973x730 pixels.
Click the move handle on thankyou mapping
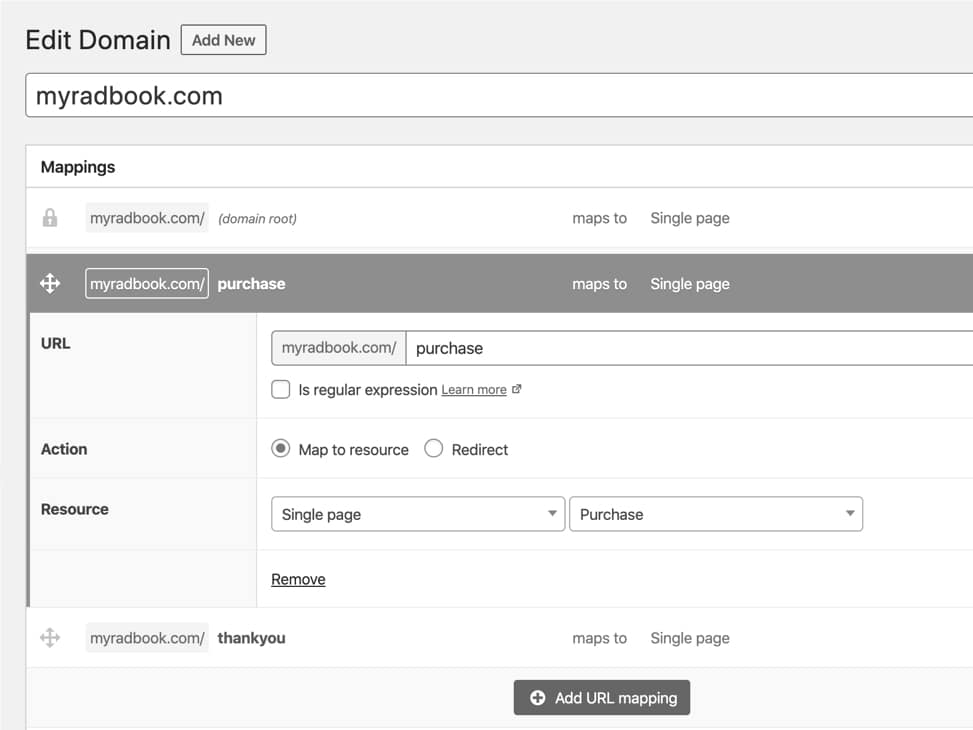(50, 638)
